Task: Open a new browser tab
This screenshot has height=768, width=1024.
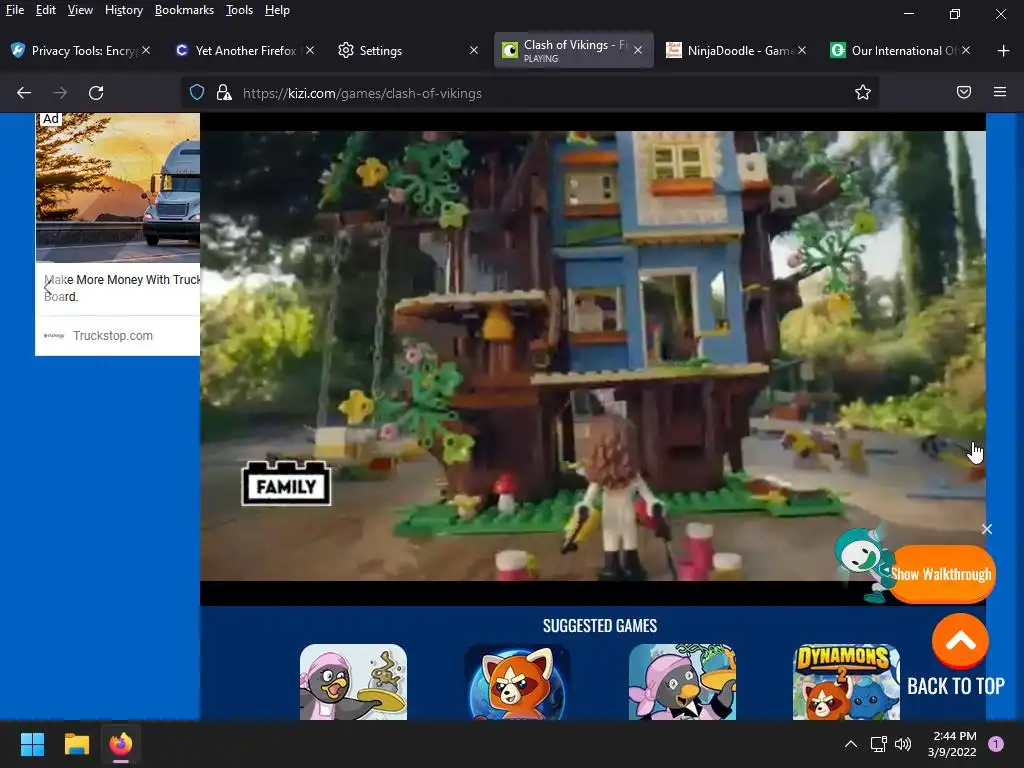Action: 1004,50
